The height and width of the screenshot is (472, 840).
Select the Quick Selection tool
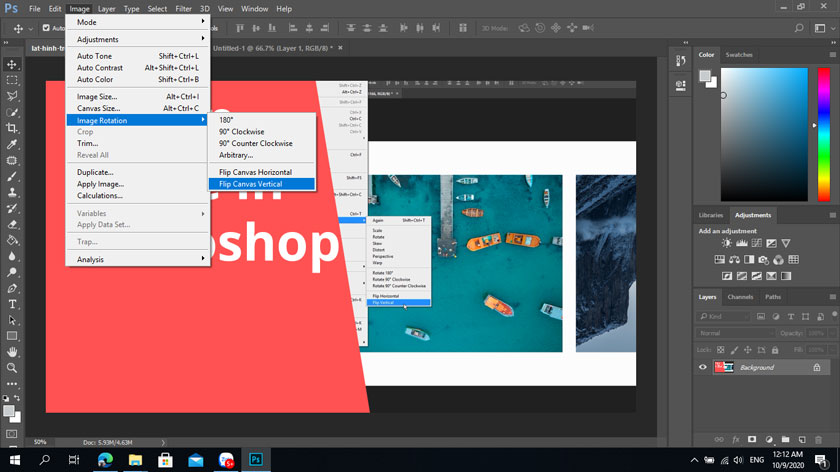pos(12,113)
